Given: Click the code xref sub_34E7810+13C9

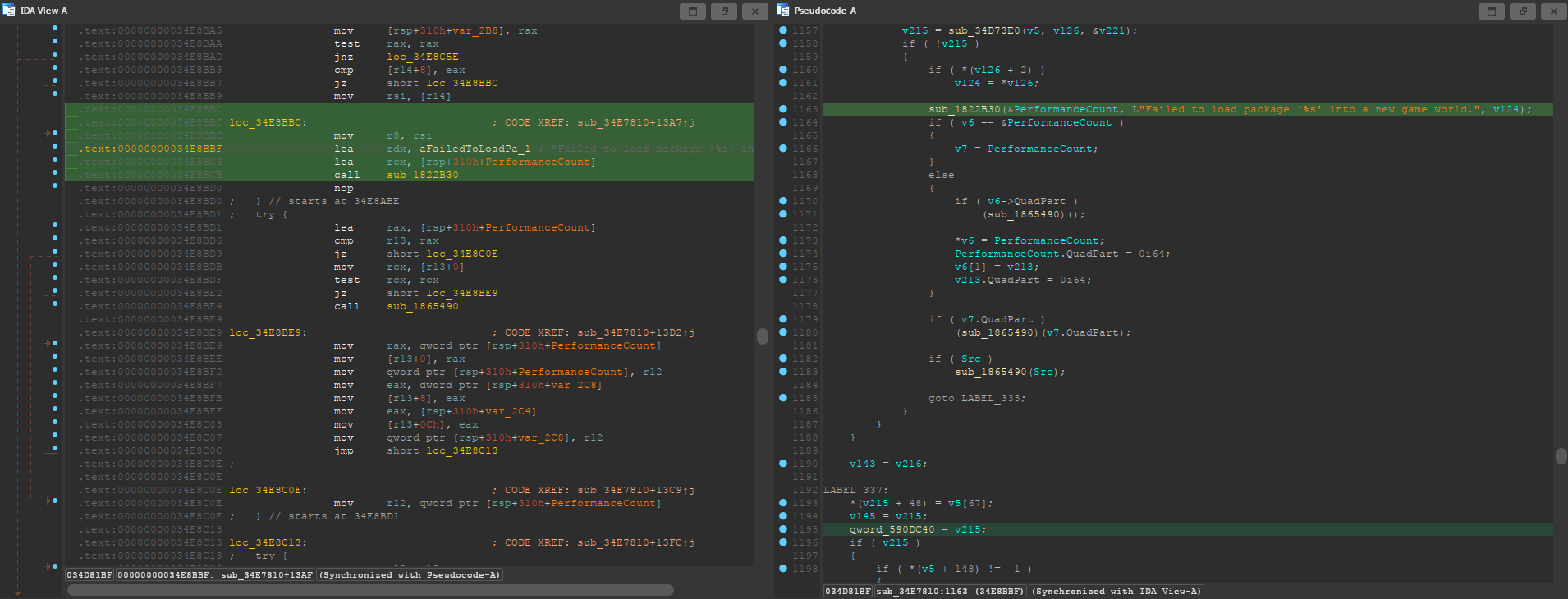Looking at the screenshot, I should [x=636, y=490].
